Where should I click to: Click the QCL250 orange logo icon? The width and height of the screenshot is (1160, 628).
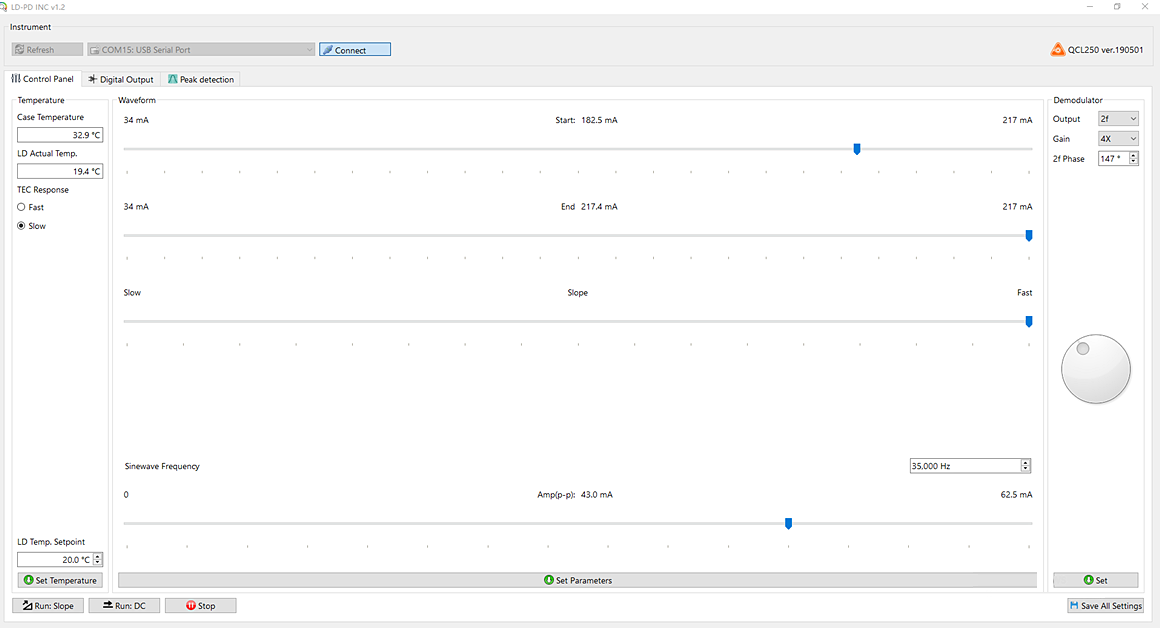tap(1057, 50)
